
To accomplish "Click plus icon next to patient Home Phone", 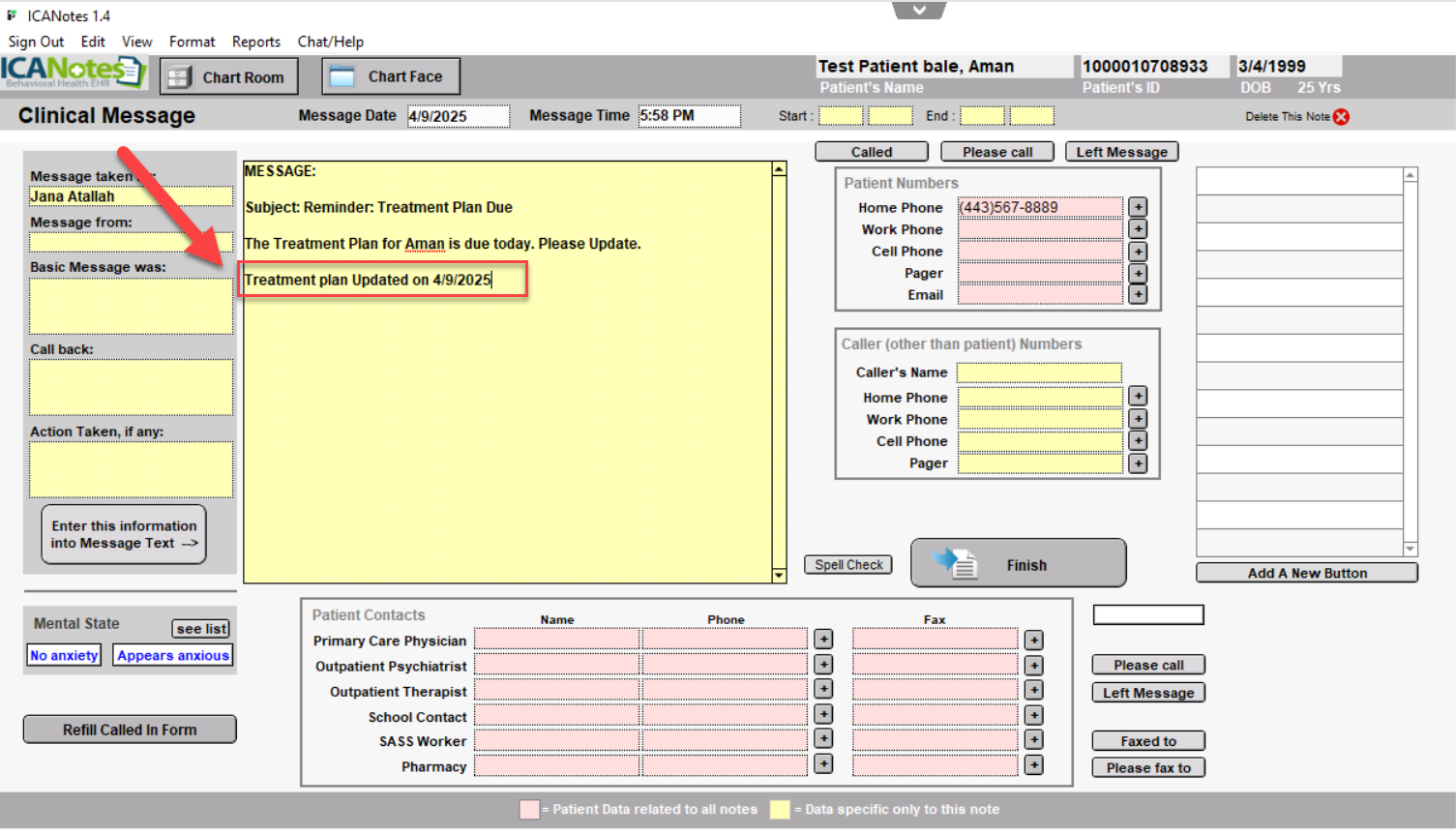I will [1138, 207].
